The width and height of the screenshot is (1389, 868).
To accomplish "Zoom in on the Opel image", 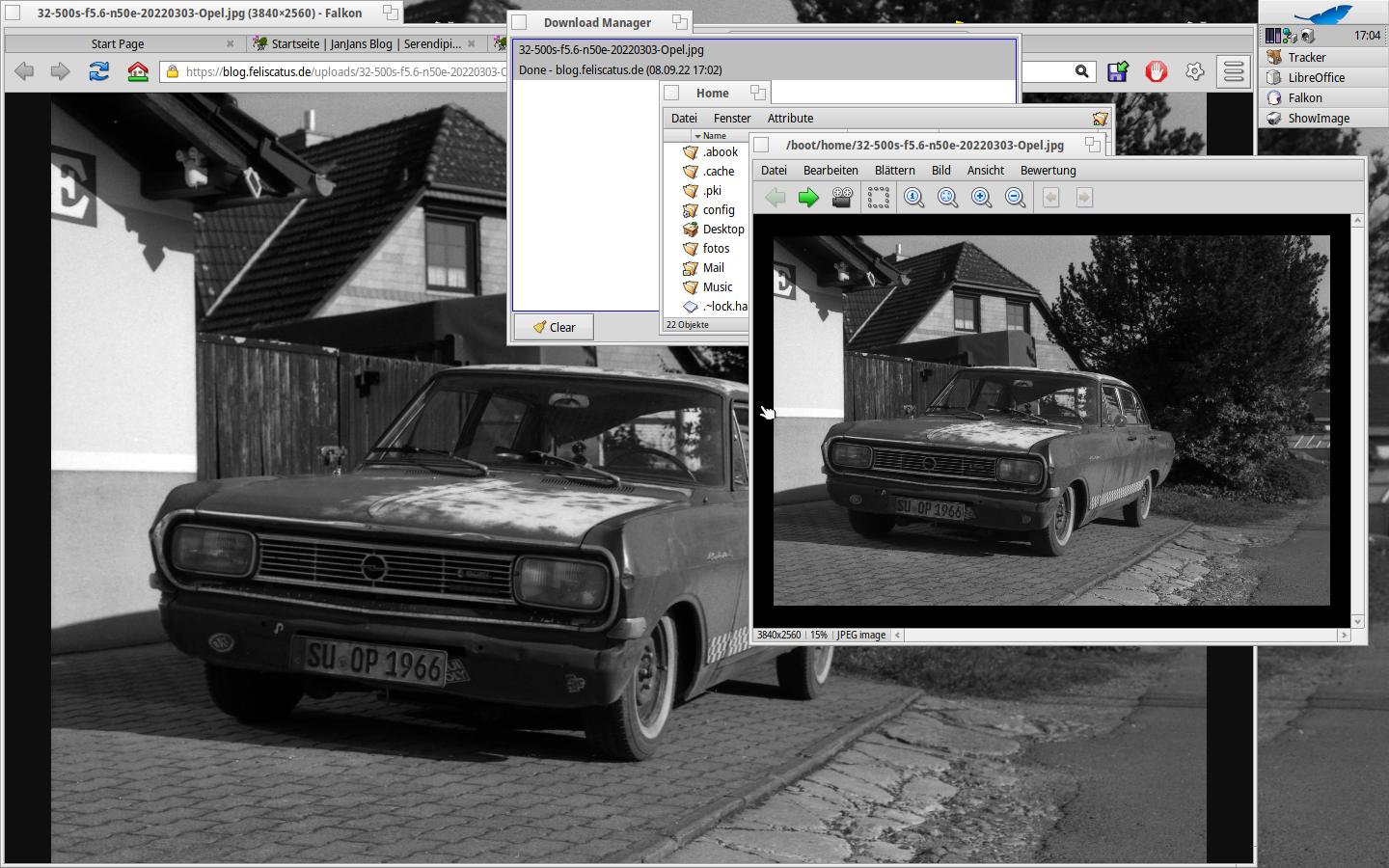I will click(x=981, y=198).
